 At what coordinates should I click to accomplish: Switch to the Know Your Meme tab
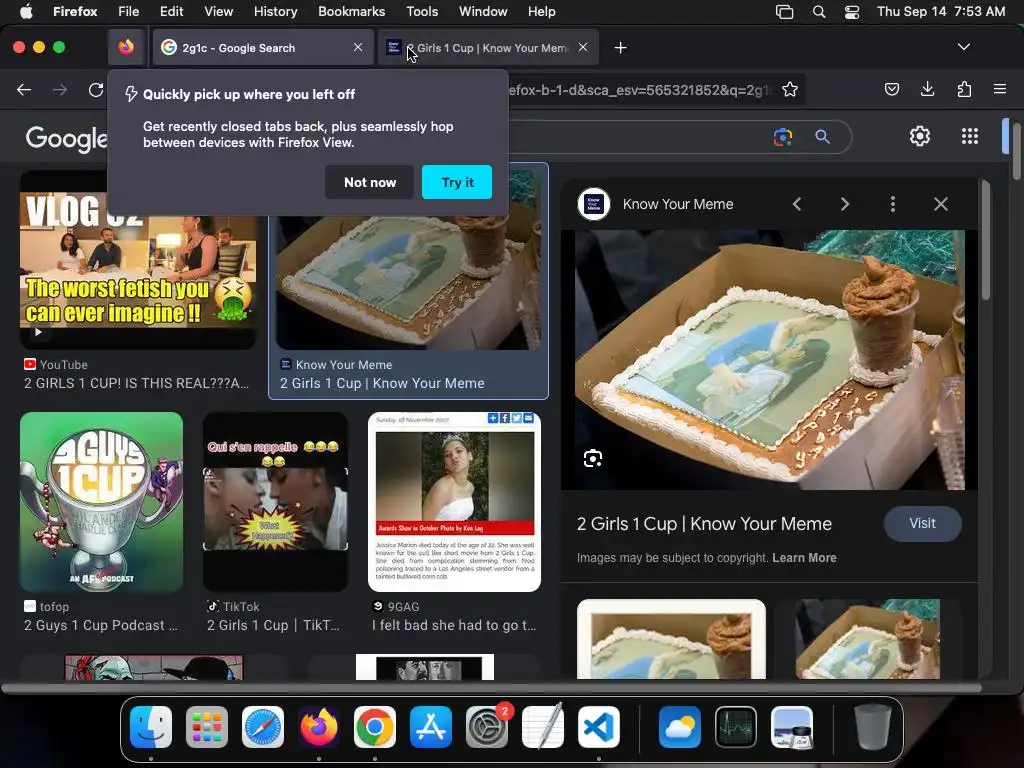tap(488, 48)
